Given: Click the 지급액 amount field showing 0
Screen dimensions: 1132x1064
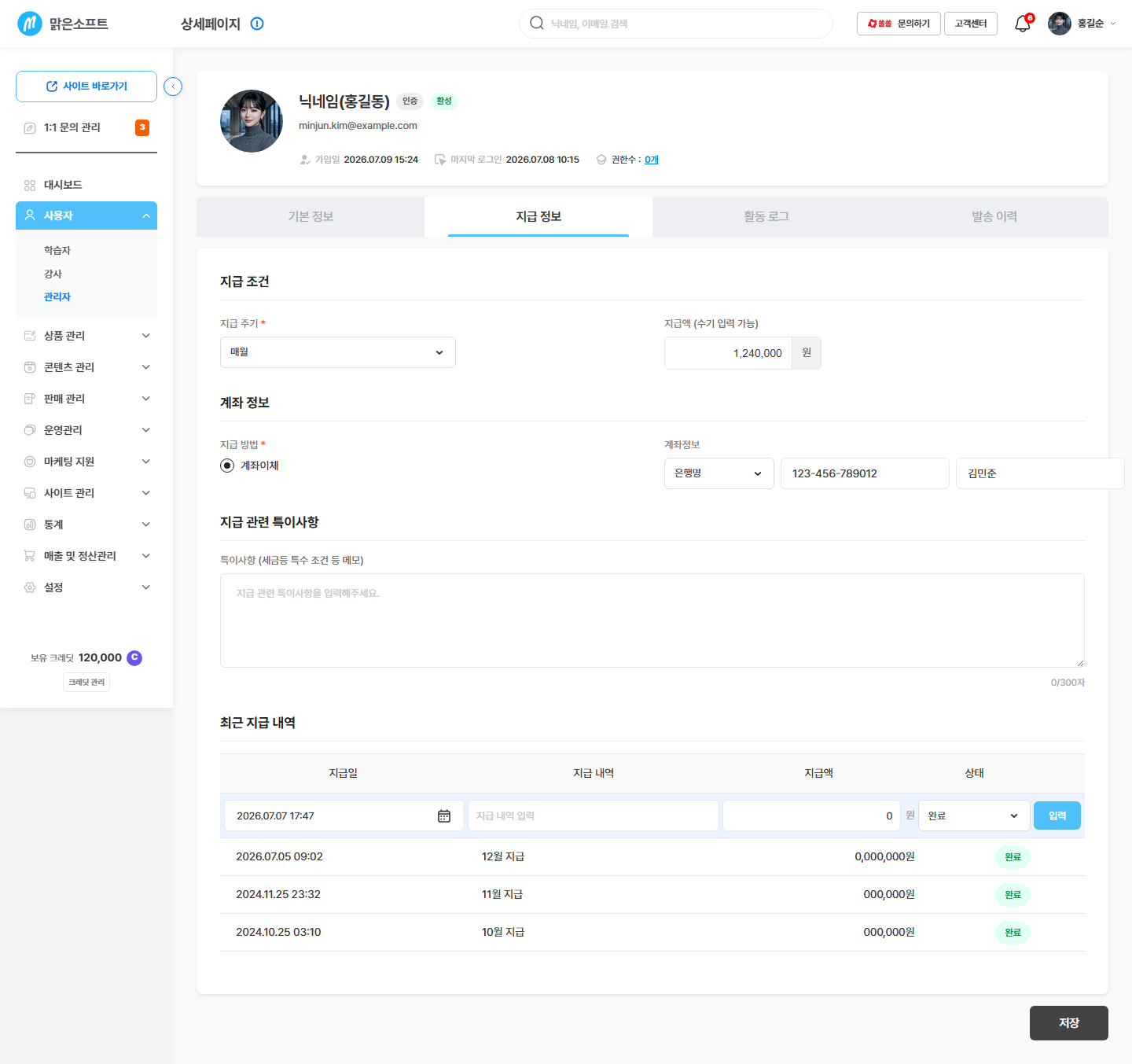Looking at the screenshot, I should click(811, 815).
